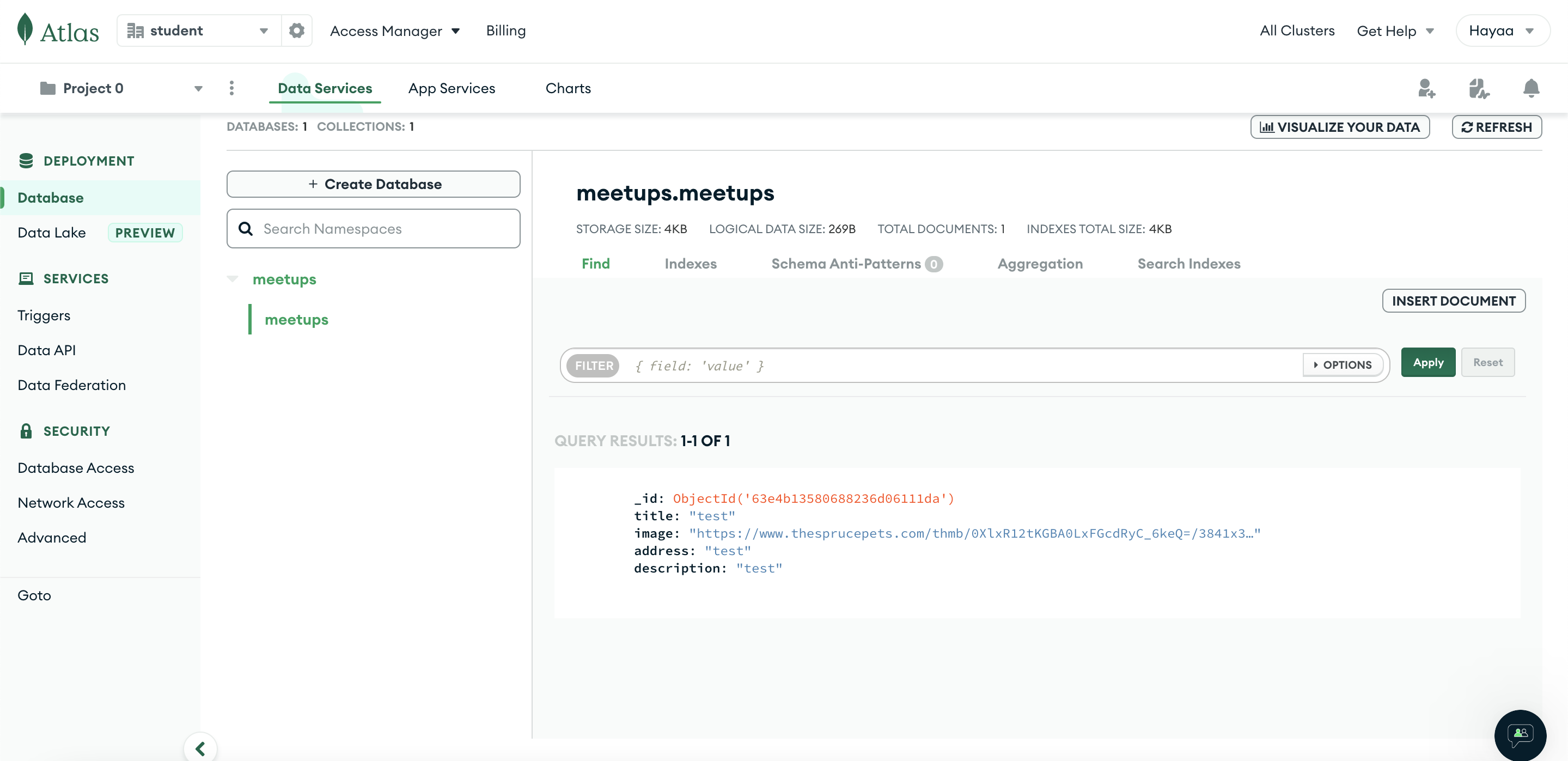Open organization settings gear
Screen dimensions: 1568x761
pyautogui.click(x=296, y=31)
